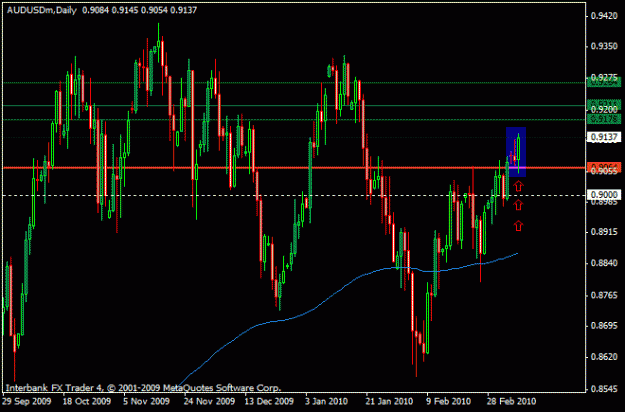Select the 0.8620 price axis label

pos(604,357)
